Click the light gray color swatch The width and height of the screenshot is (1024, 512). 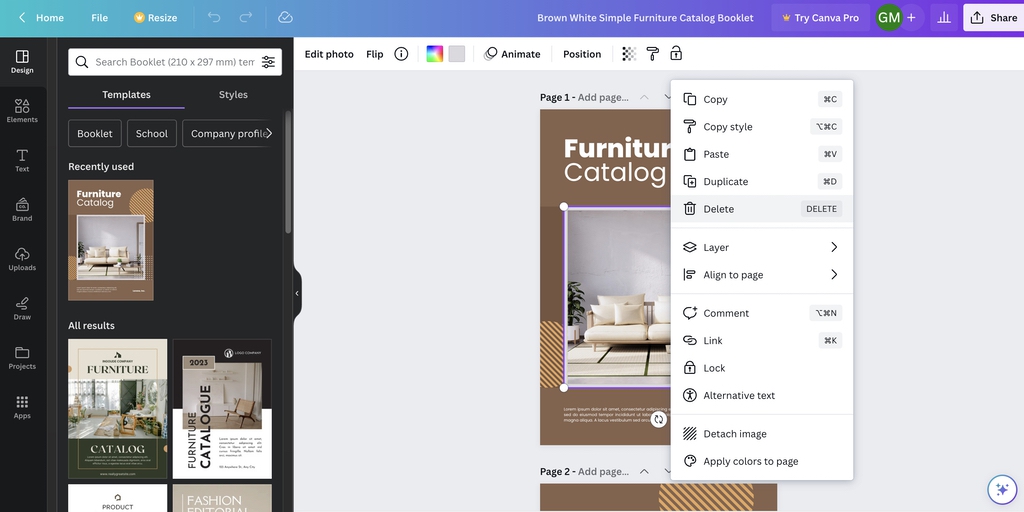[457, 54]
